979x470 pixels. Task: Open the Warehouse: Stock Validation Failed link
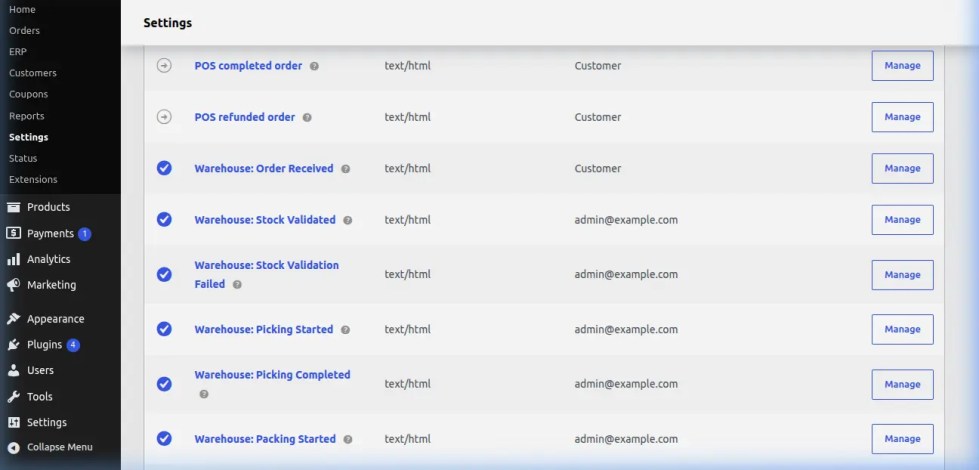click(x=267, y=275)
